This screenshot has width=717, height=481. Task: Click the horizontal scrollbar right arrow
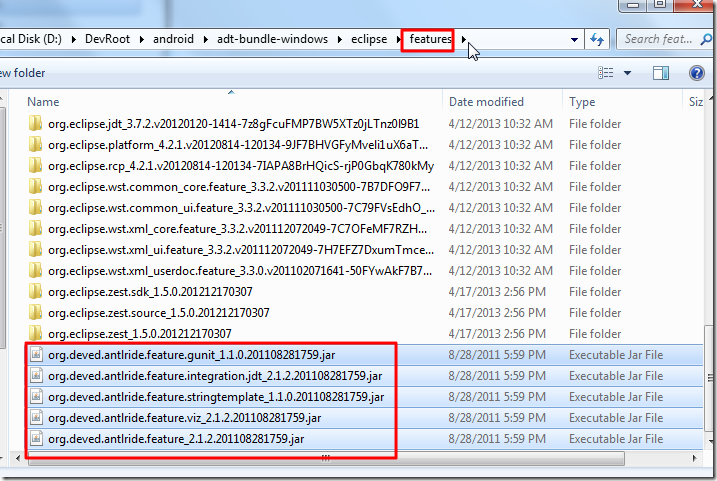(x=695, y=458)
